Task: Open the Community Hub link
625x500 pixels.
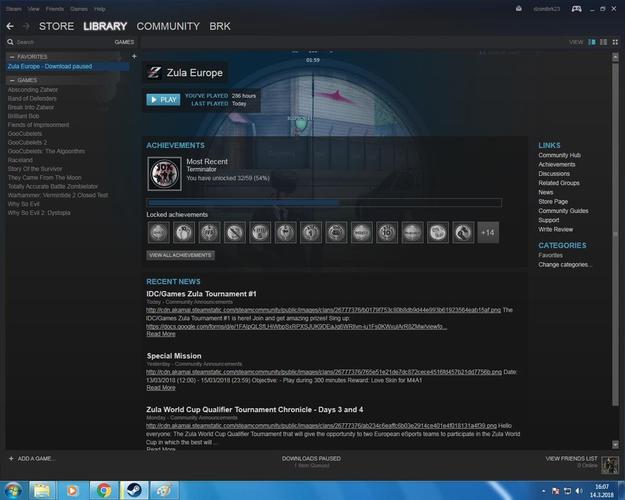Action: click(559, 155)
